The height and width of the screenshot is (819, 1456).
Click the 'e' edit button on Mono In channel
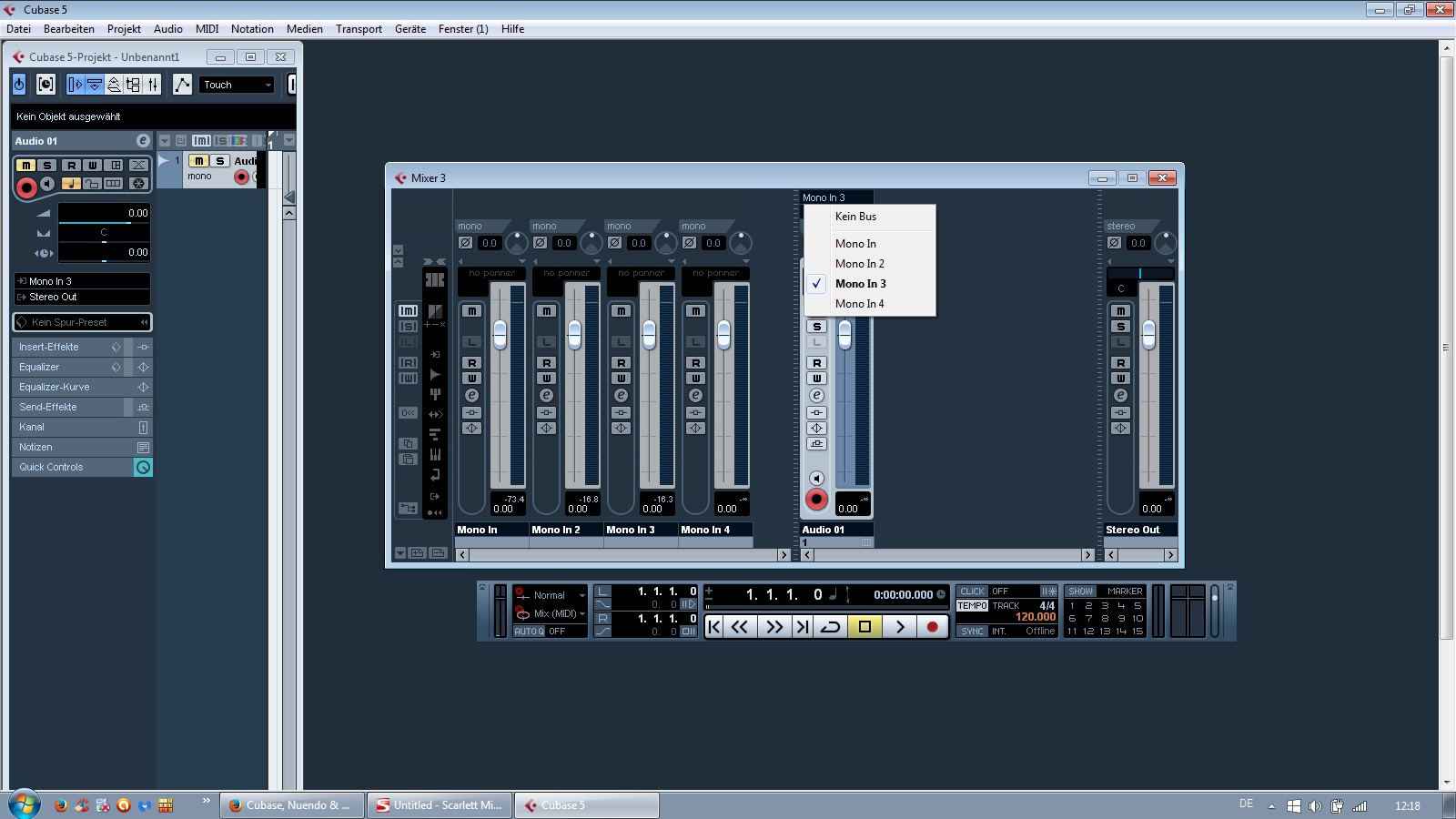pos(471,396)
